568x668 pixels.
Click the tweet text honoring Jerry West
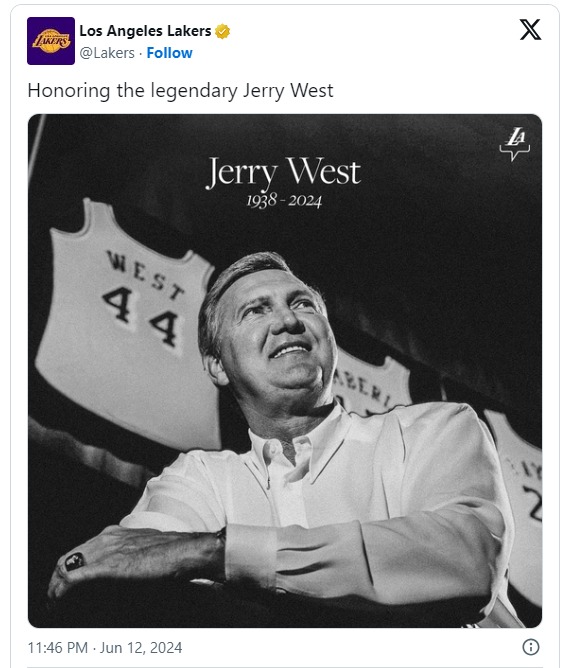(x=180, y=91)
